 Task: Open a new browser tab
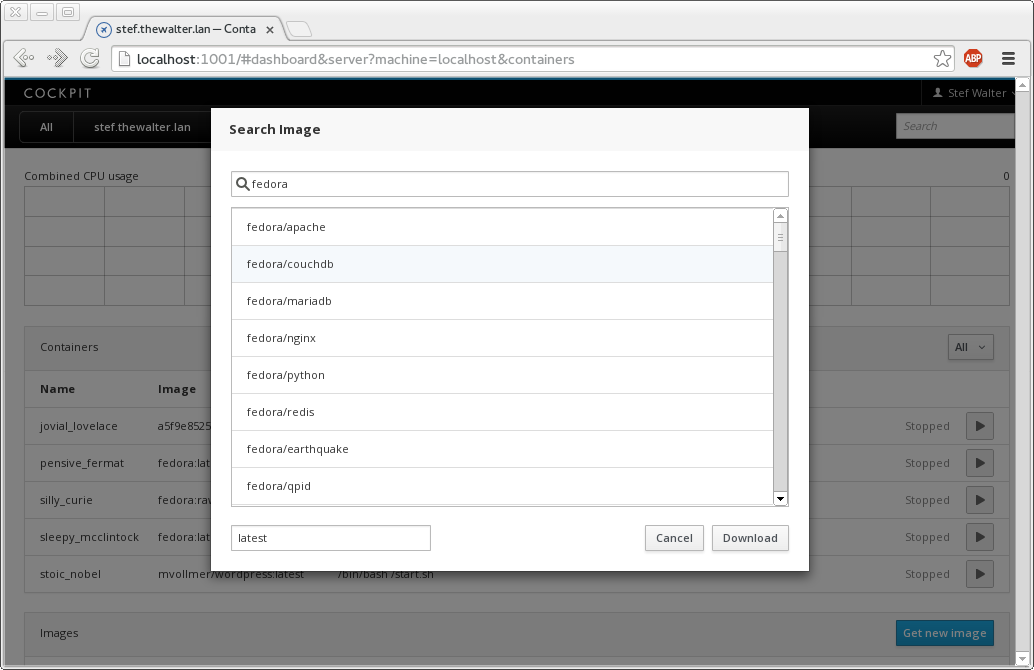[299, 29]
